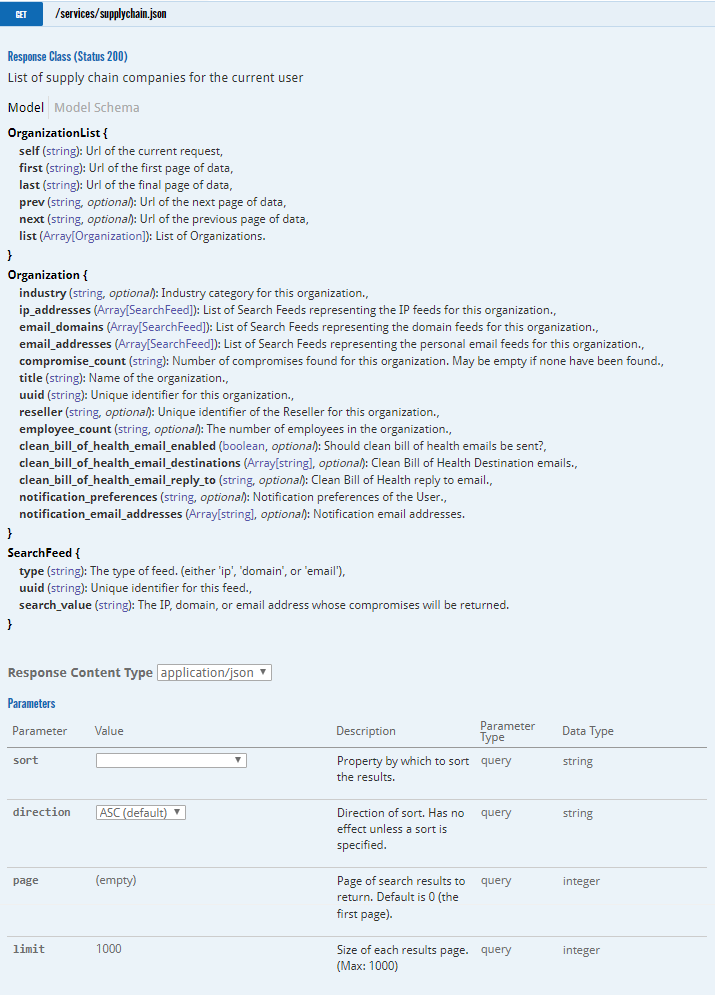Image resolution: width=715 pixels, height=995 pixels.
Task: Click Array[SearchFeed] type next to email_domains
Action: tap(159, 327)
